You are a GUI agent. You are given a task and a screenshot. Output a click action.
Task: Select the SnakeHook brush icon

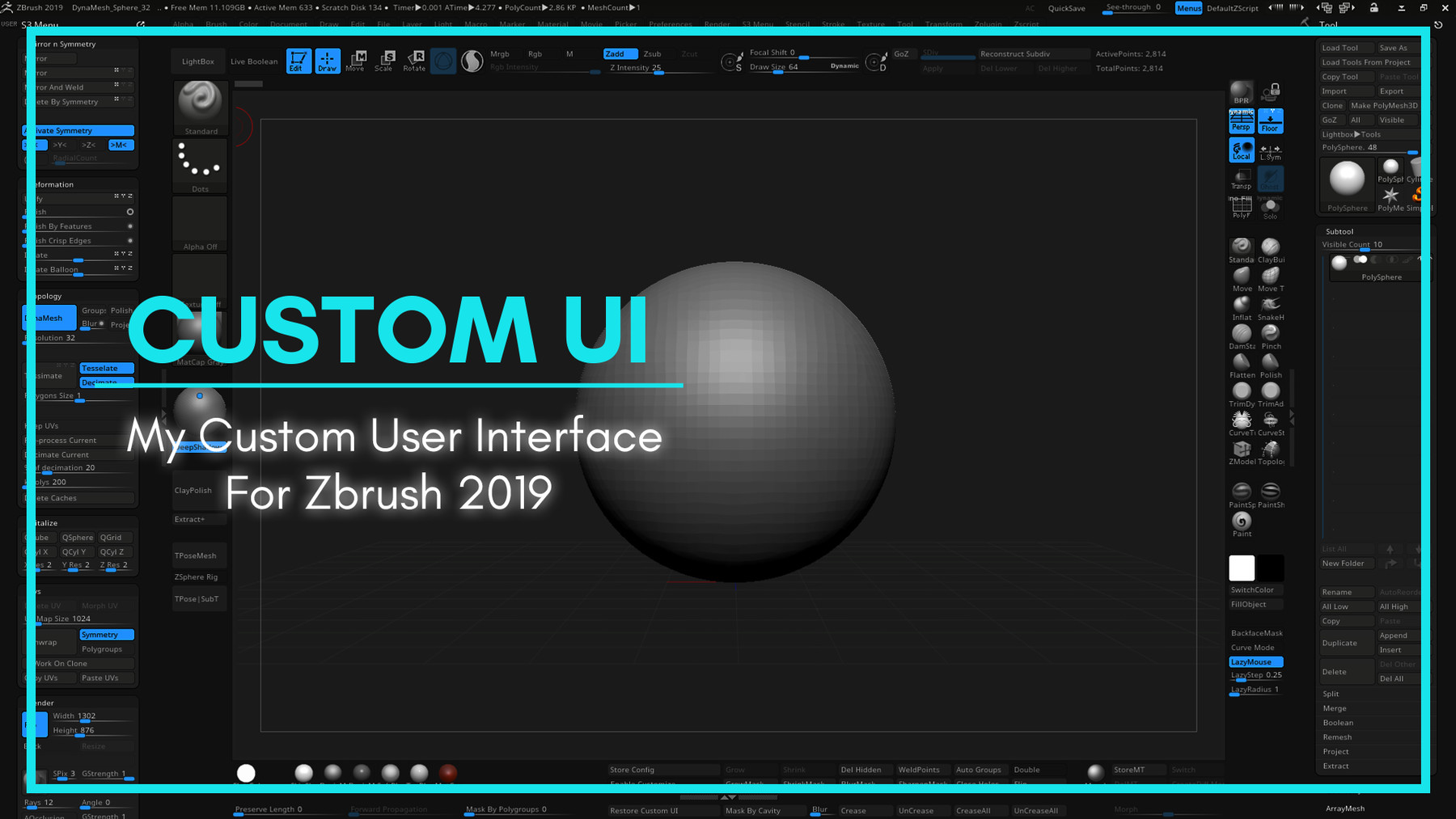point(1271,307)
